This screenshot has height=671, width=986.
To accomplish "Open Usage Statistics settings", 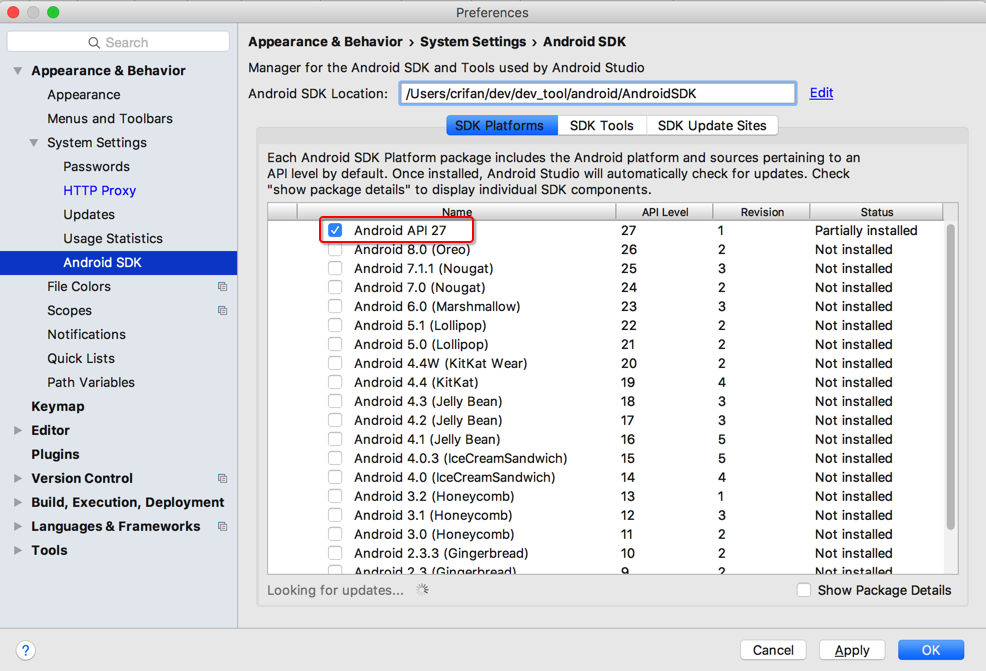I will [113, 238].
